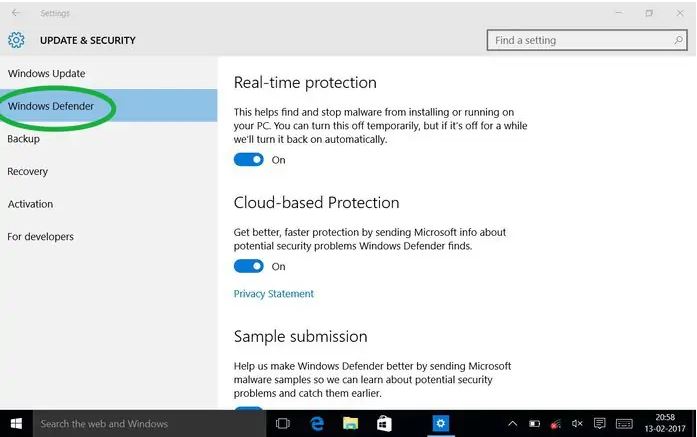Turn off Cloud-based Protection toggle
697x437 pixels.
(x=248, y=266)
